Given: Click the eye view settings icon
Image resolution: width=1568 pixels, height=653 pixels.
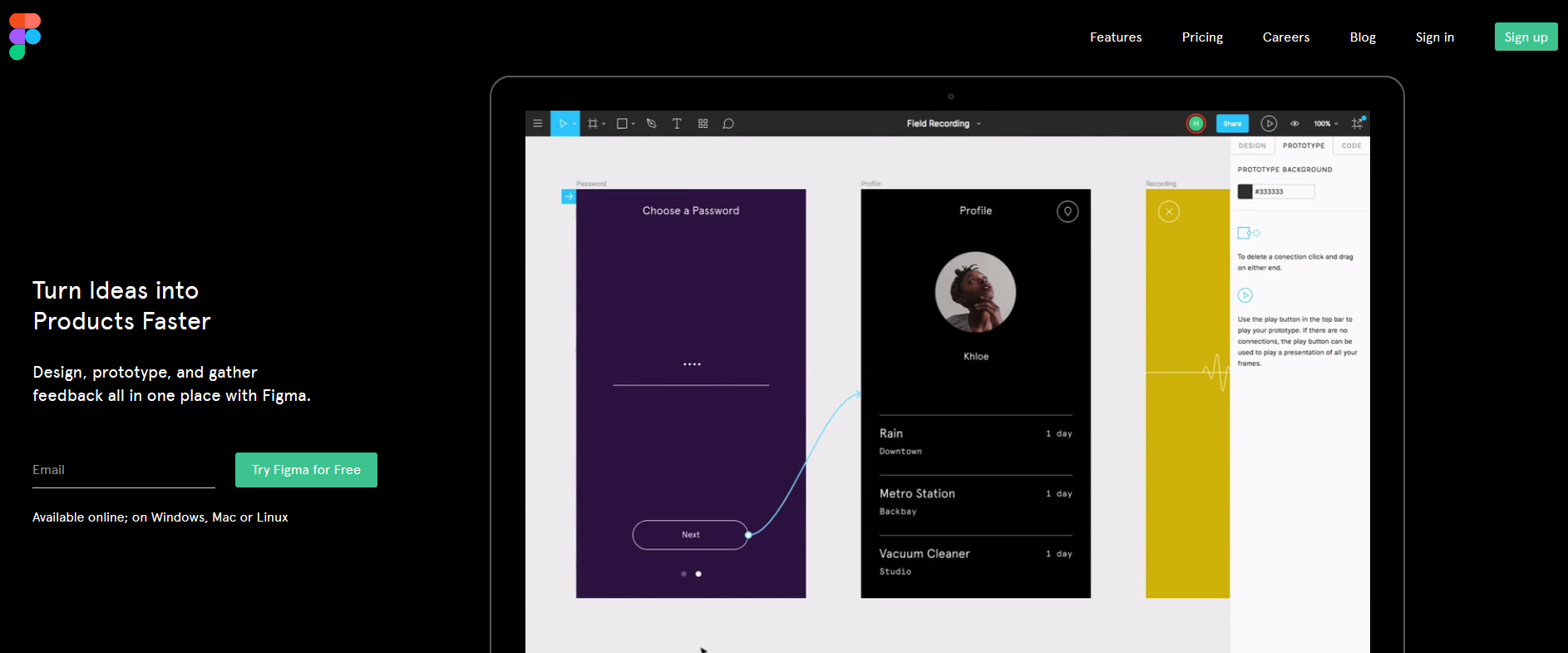Looking at the screenshot, I should [x=1294, y=124].
